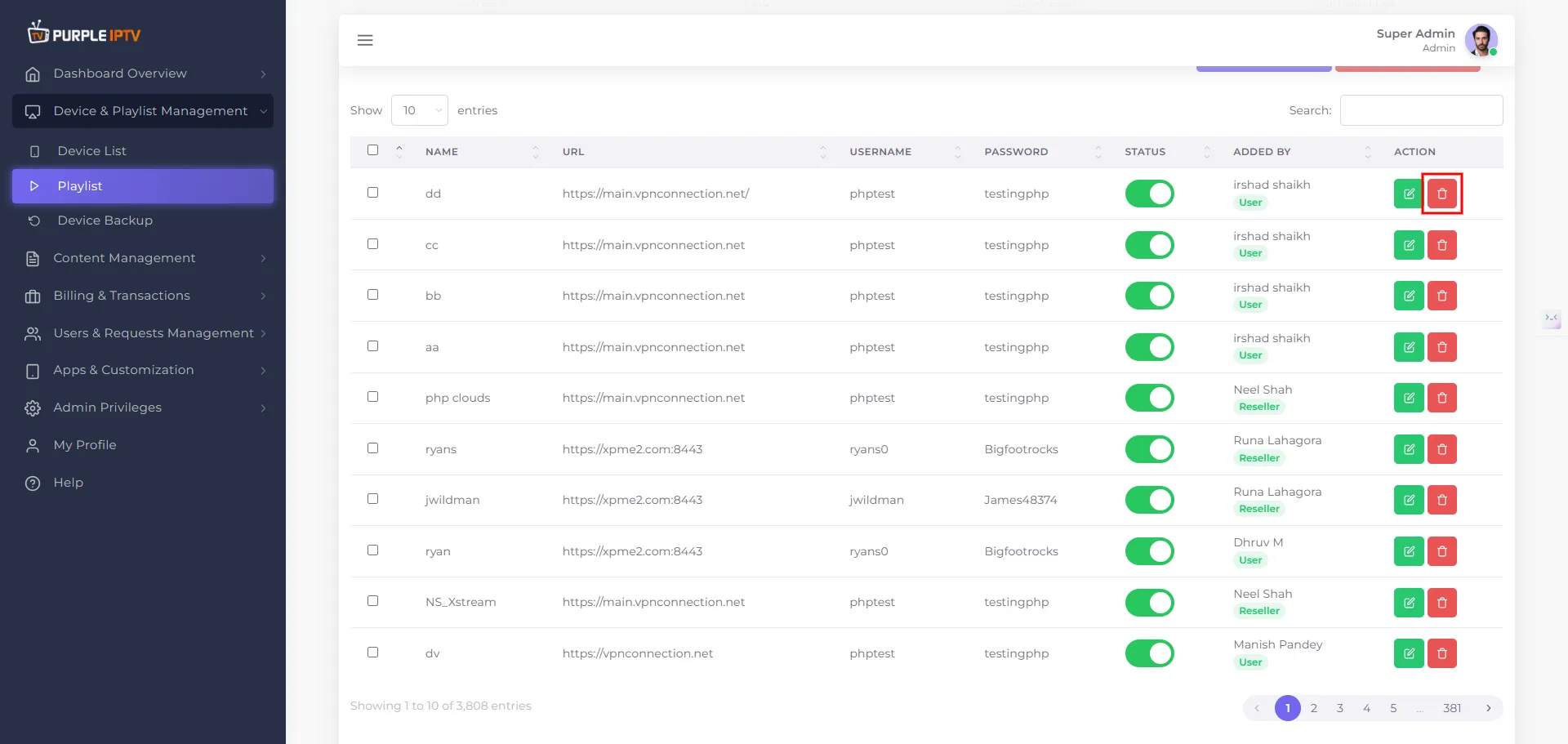Image resolution: width=1568 pixels, height=744 pixels.
Task: Click the edit icon for playlist dd
Action: pos(1409,194)
